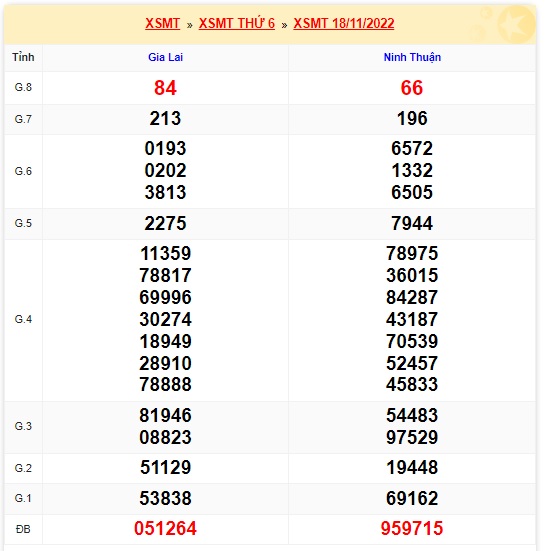Screen dimensions: 545x551
Task: Select the ĐB row label
Action: pos(23,529)
